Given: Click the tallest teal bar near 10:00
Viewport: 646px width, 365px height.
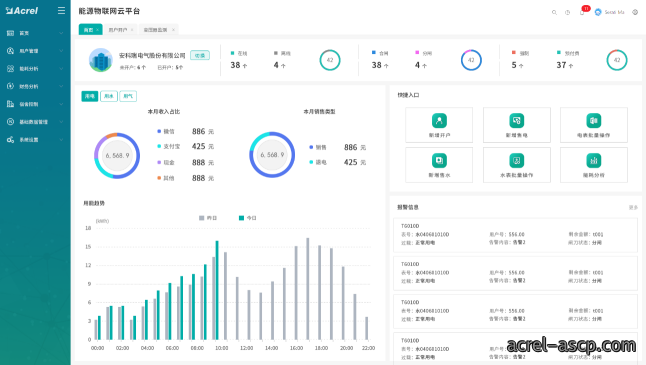Looking at the screenshot, I should pos(217,290).
